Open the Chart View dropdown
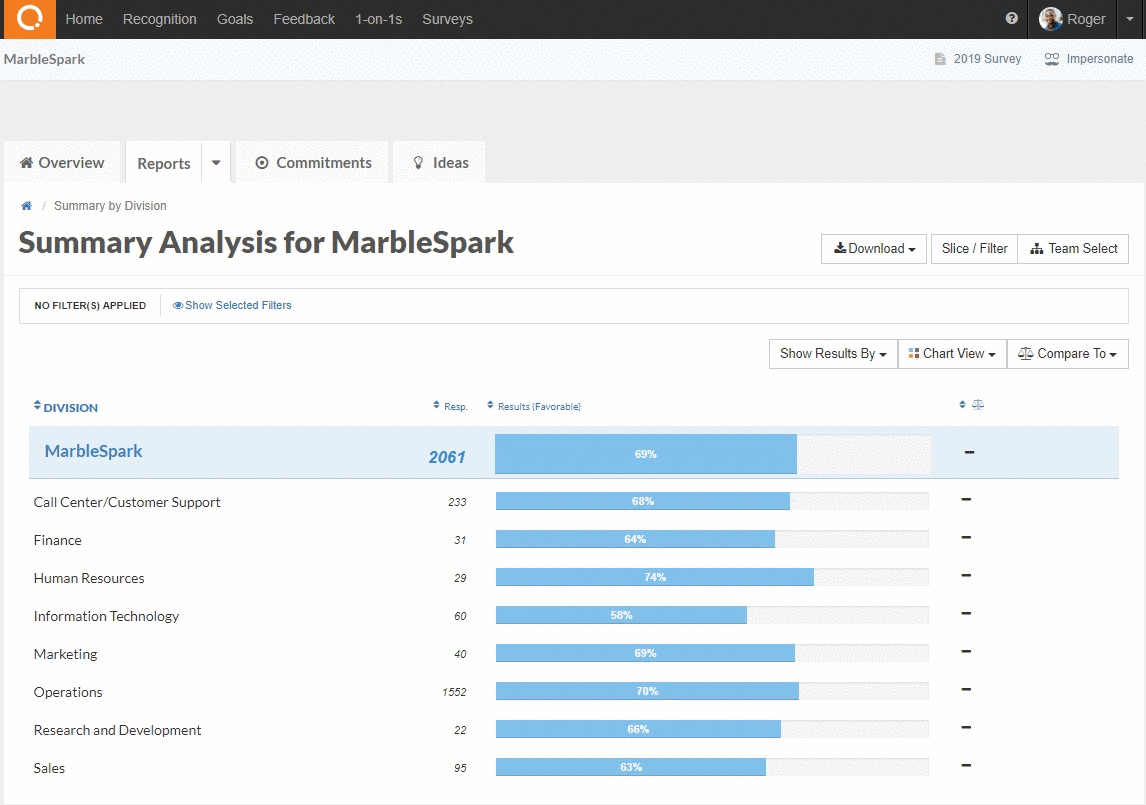Screen dimensions: 1146x805 coord(952,354)
